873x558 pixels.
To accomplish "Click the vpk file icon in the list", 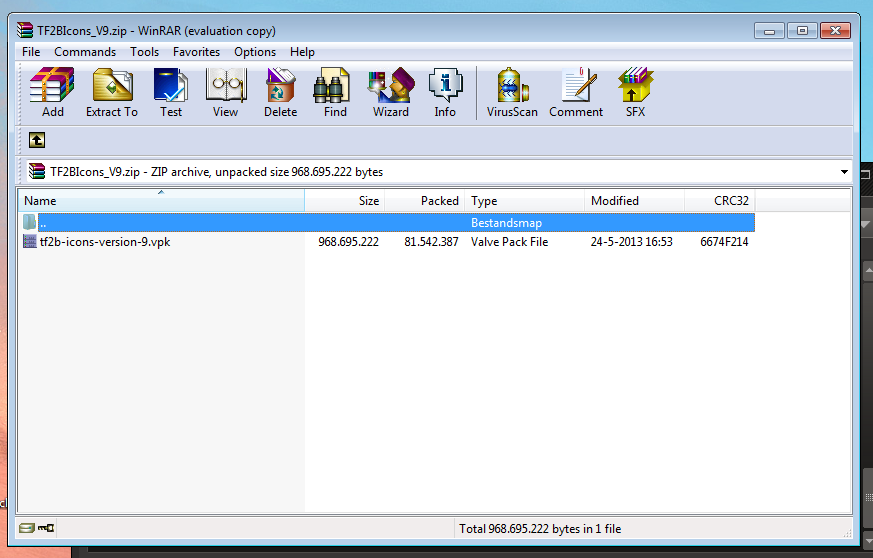I will tap(30, 241).
